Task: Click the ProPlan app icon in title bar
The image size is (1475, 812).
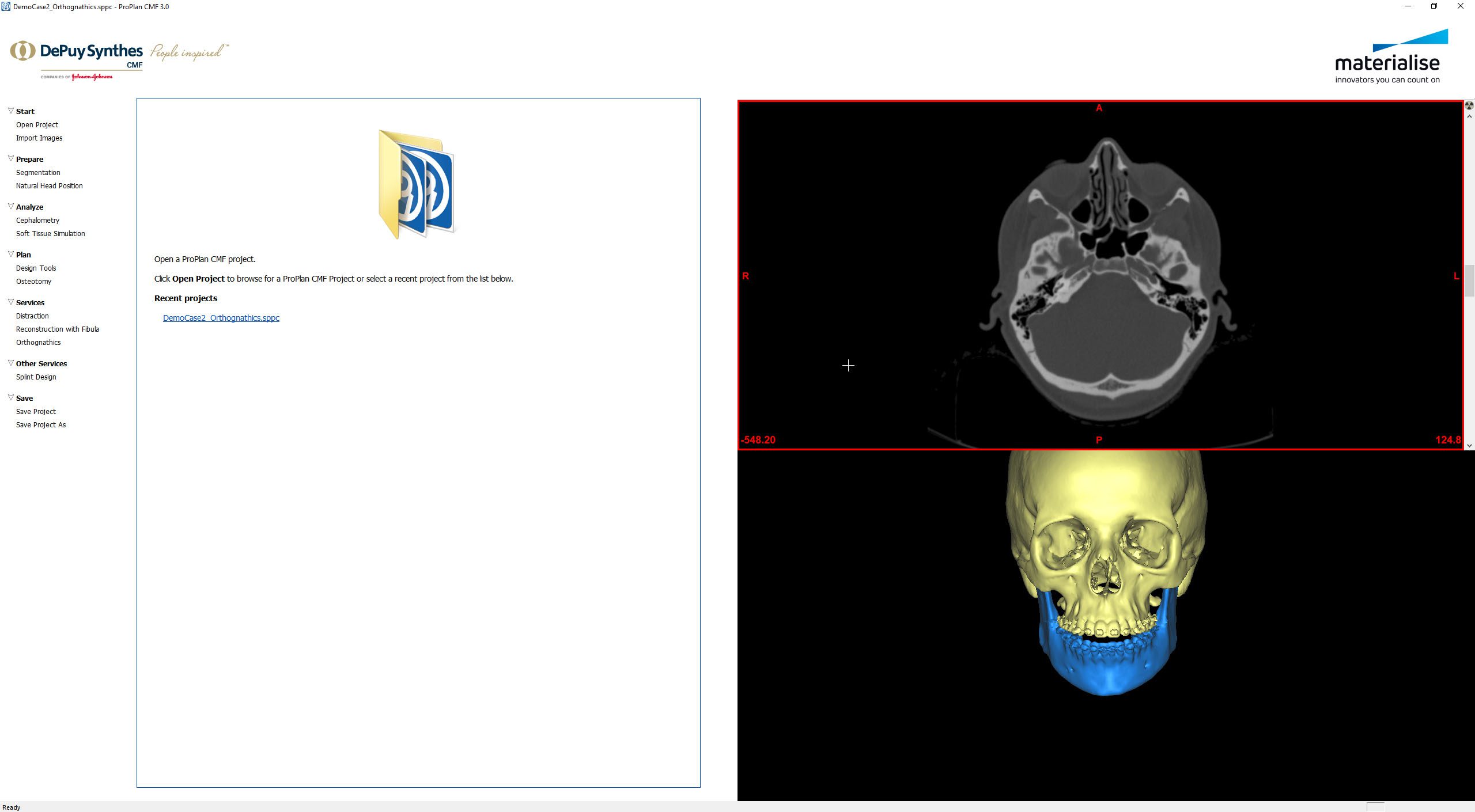Action: coord(6,6)
